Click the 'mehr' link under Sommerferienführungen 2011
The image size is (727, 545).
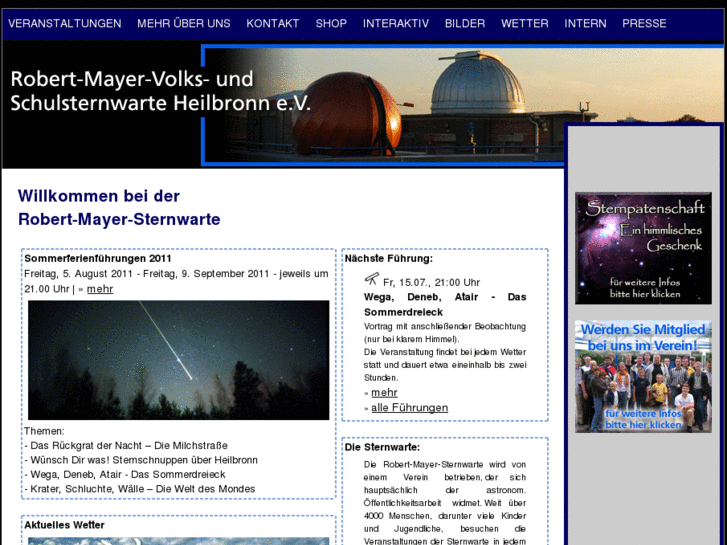coord(100,289)
